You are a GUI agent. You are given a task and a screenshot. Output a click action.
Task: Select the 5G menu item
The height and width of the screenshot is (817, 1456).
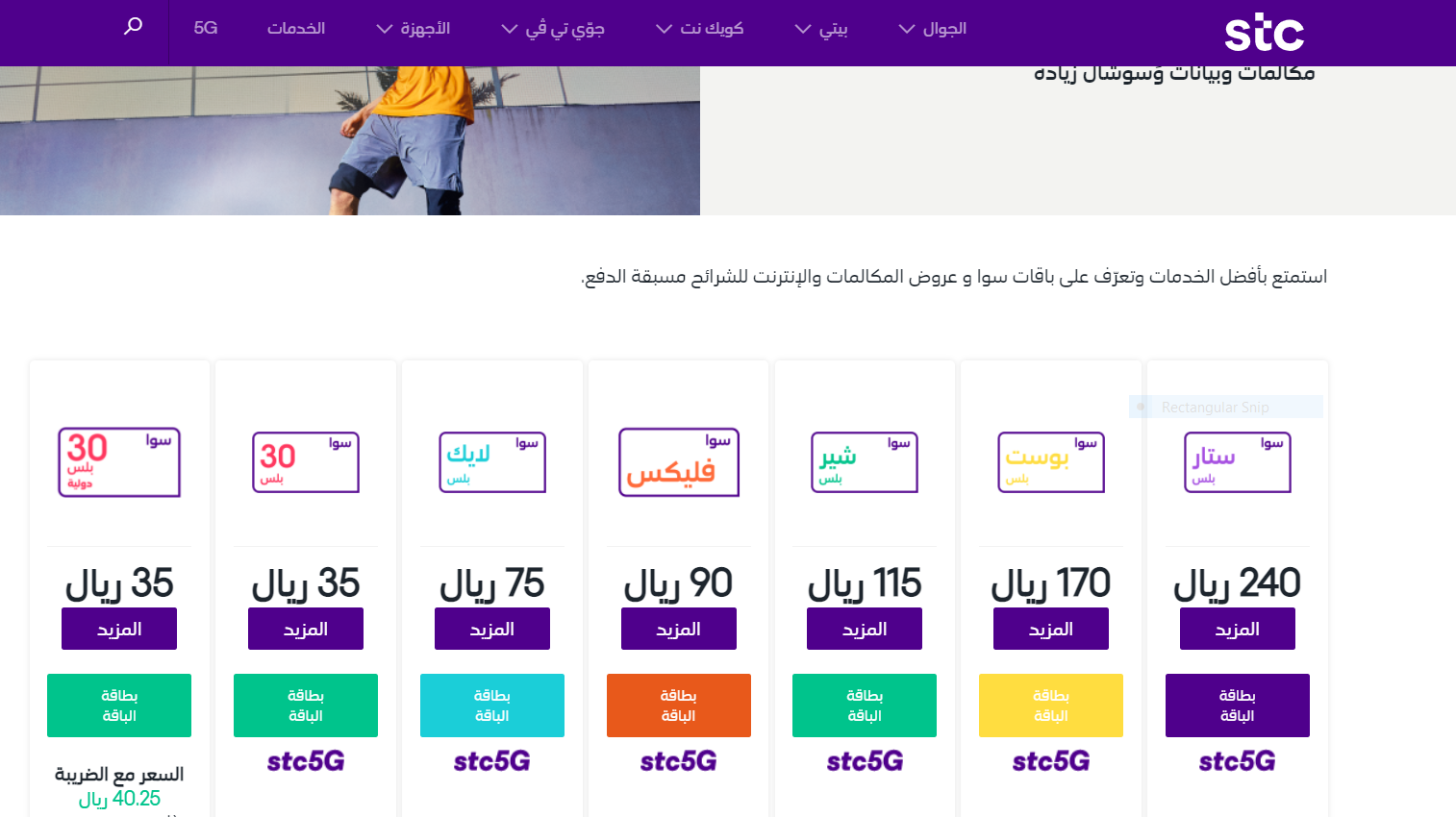pos(203,28)
